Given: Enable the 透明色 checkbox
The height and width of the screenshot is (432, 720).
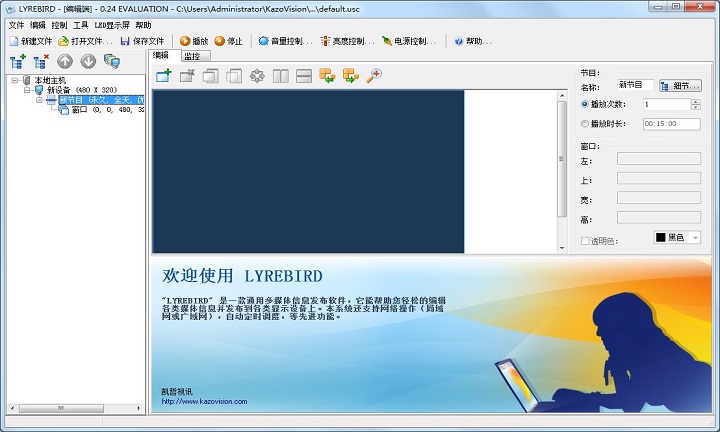Looking at the screenshot, I should (x=585, y=241).
